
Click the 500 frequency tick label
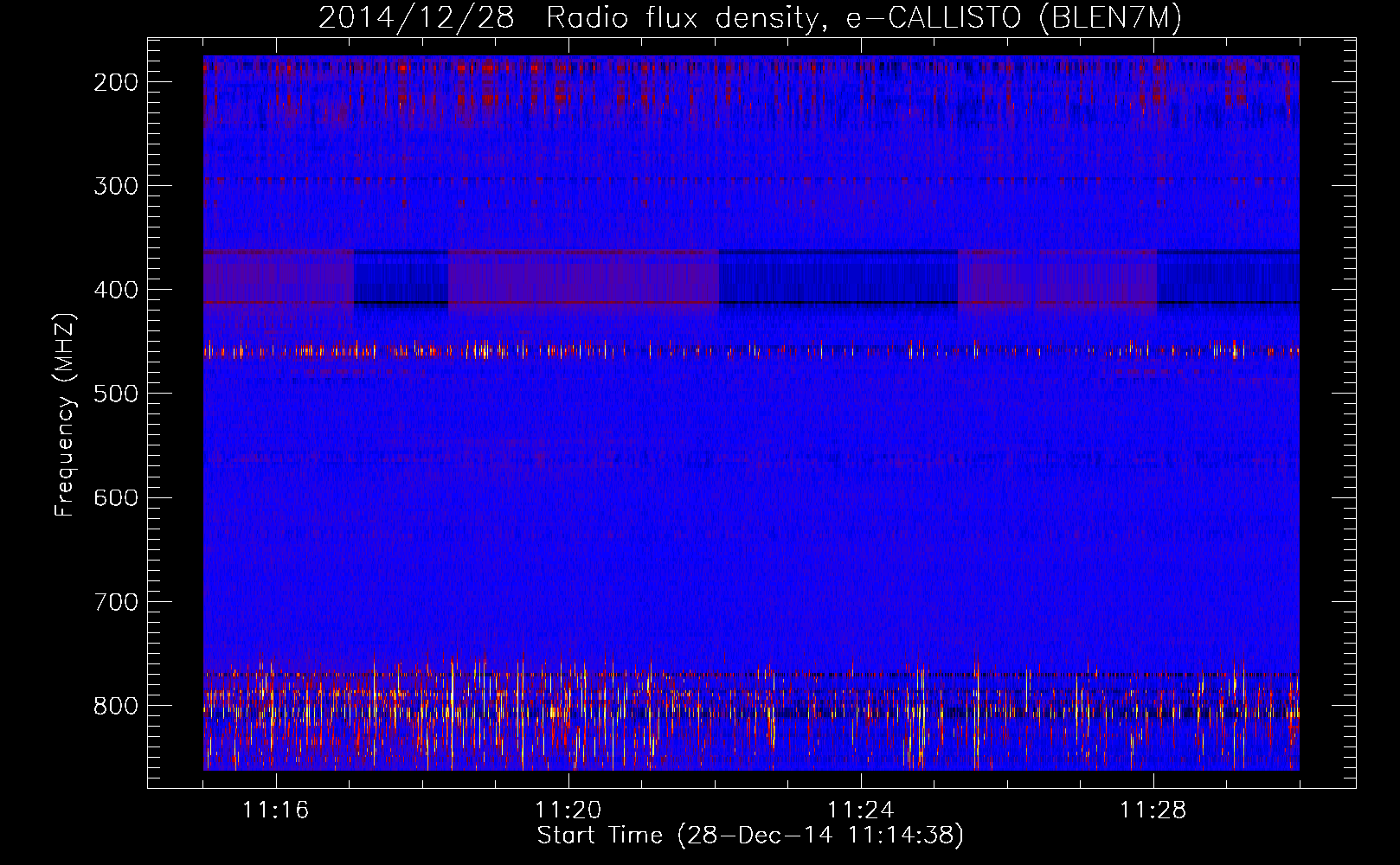coord(116,394)
